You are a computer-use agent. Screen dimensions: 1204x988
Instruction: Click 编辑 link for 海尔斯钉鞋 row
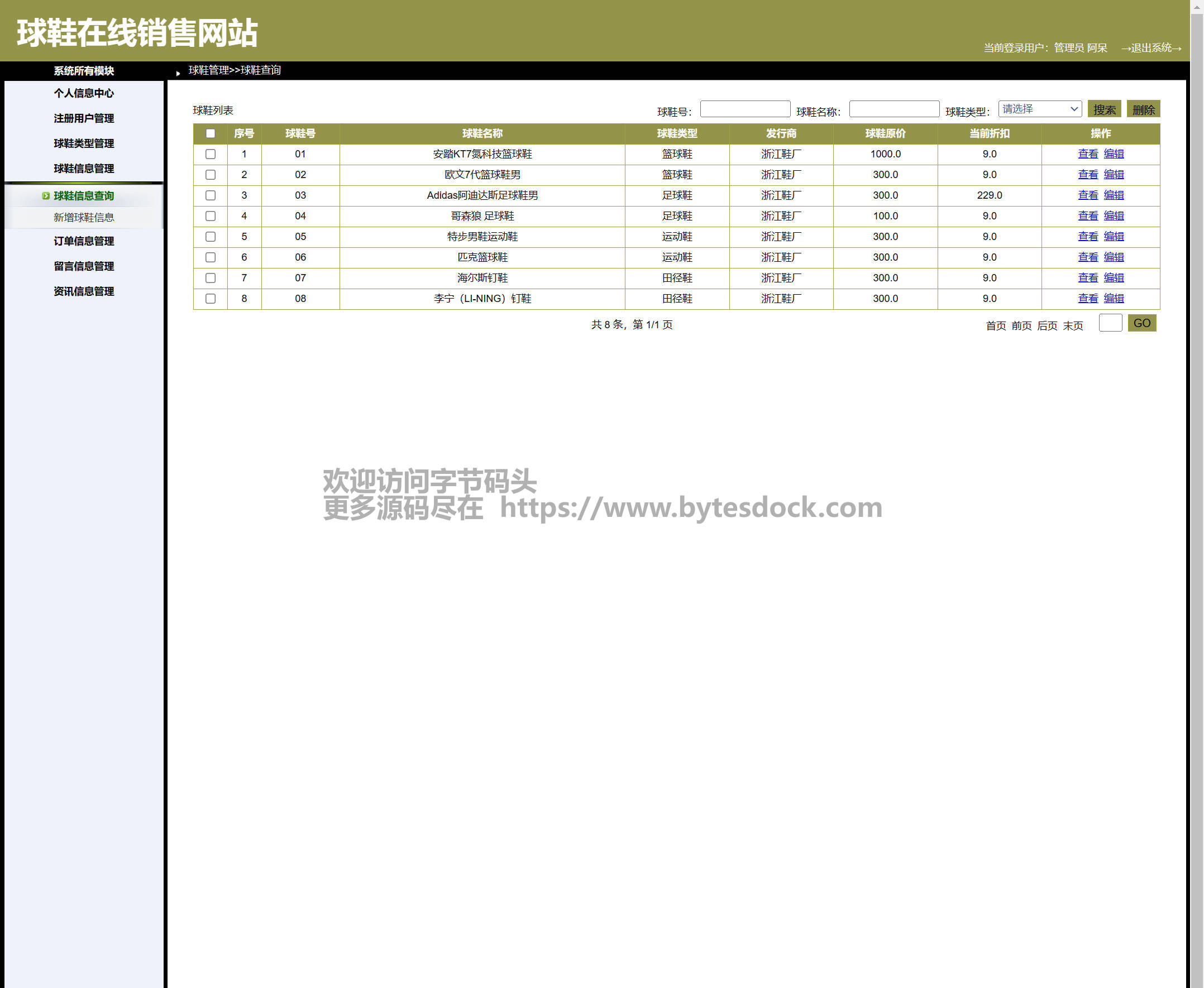[1113, 278]
